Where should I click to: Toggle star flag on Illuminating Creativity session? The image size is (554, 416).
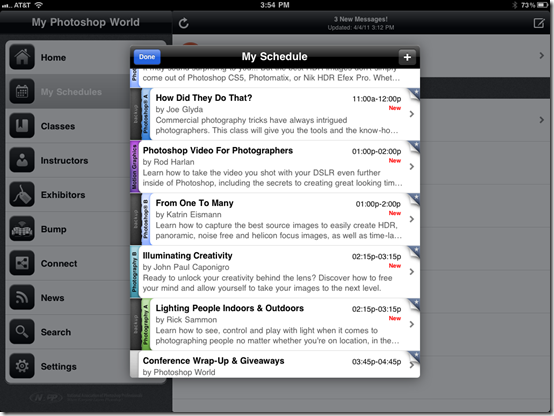414,252
